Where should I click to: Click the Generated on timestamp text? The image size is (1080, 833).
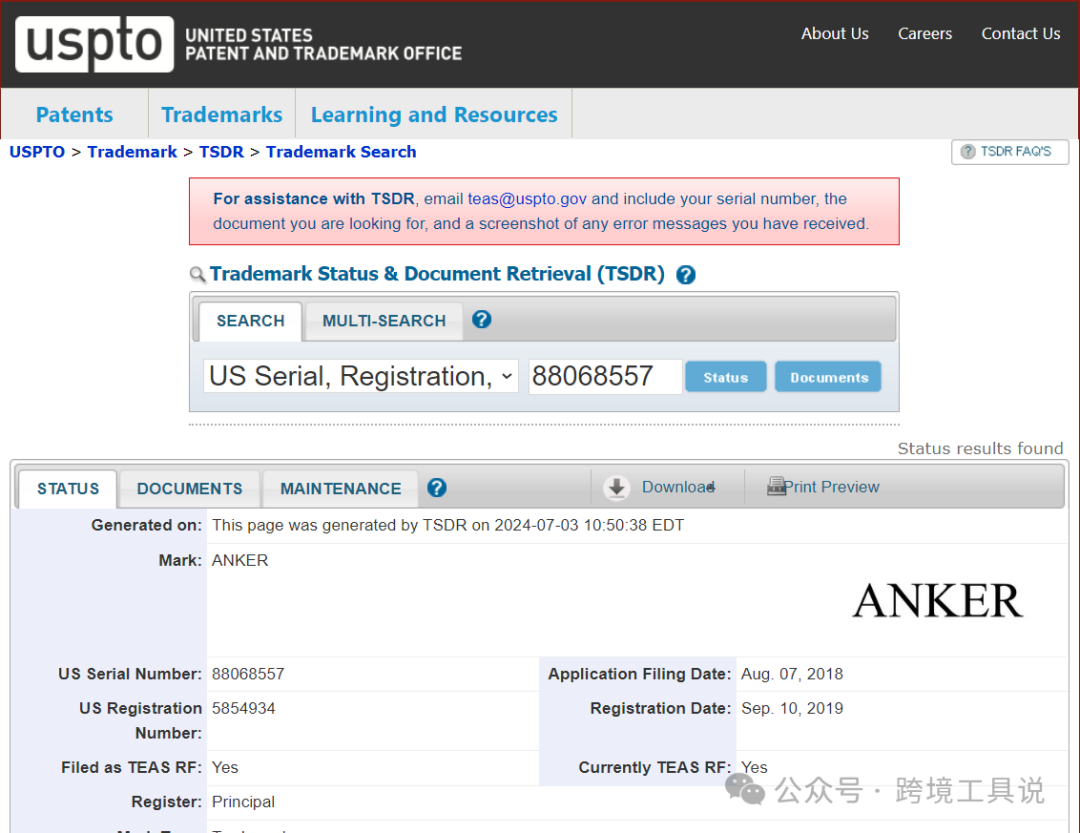click(x=448, y=525)
